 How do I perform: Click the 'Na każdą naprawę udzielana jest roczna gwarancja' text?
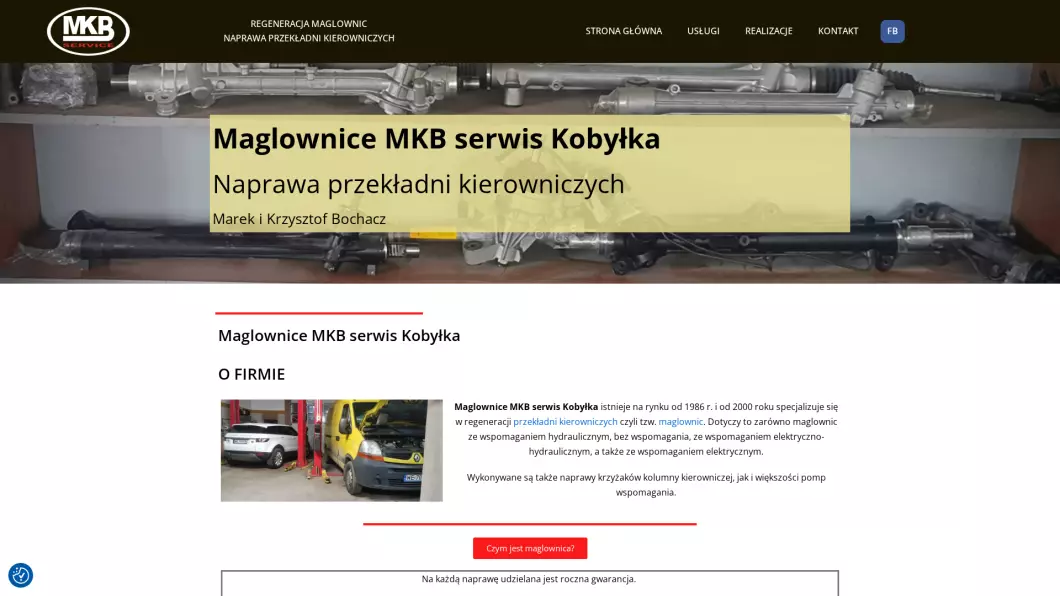529,579
